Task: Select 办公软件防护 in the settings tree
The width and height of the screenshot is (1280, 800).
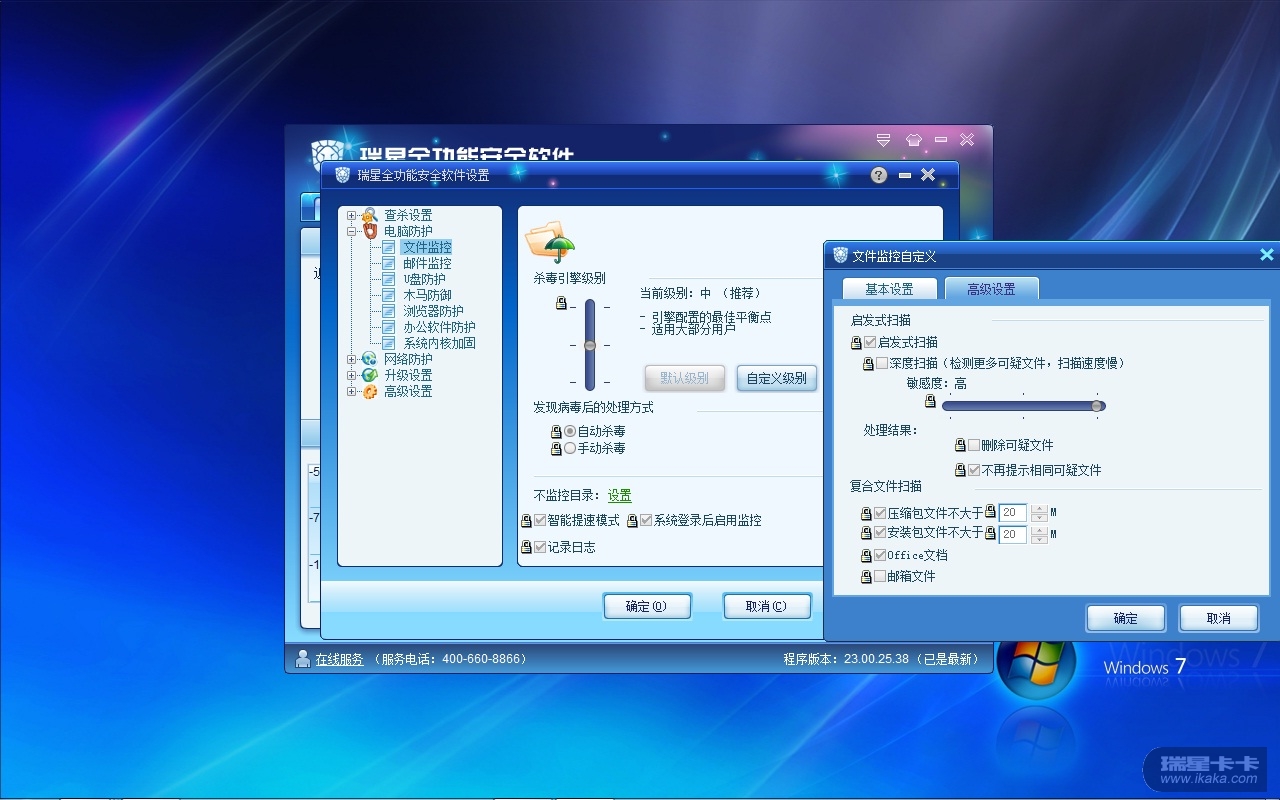Action: pyautogui.click(x=439, y=327)
